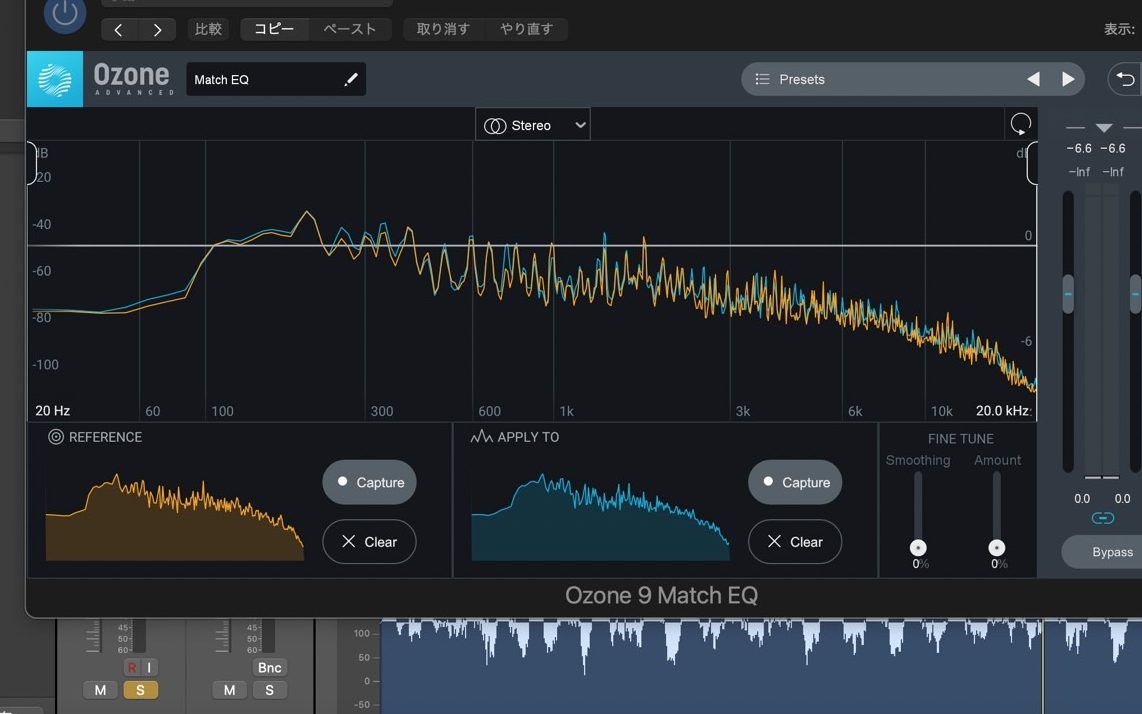The width and height of the screenshot is (1142, 714).
Task: Click the Ozone logo icon
Action: click(x=55, y=80)
